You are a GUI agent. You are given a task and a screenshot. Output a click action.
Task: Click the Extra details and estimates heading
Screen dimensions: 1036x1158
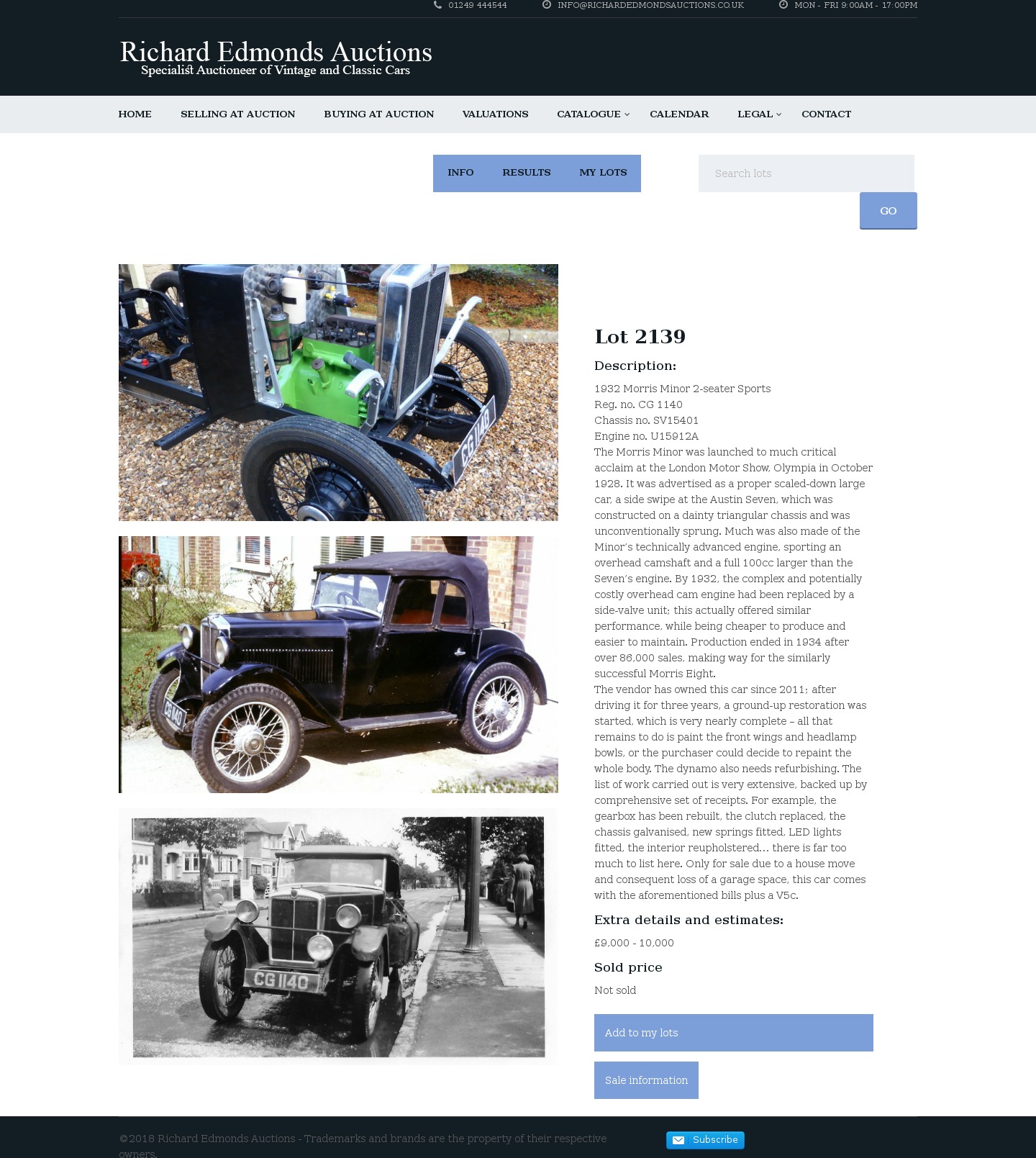[689, 920]
